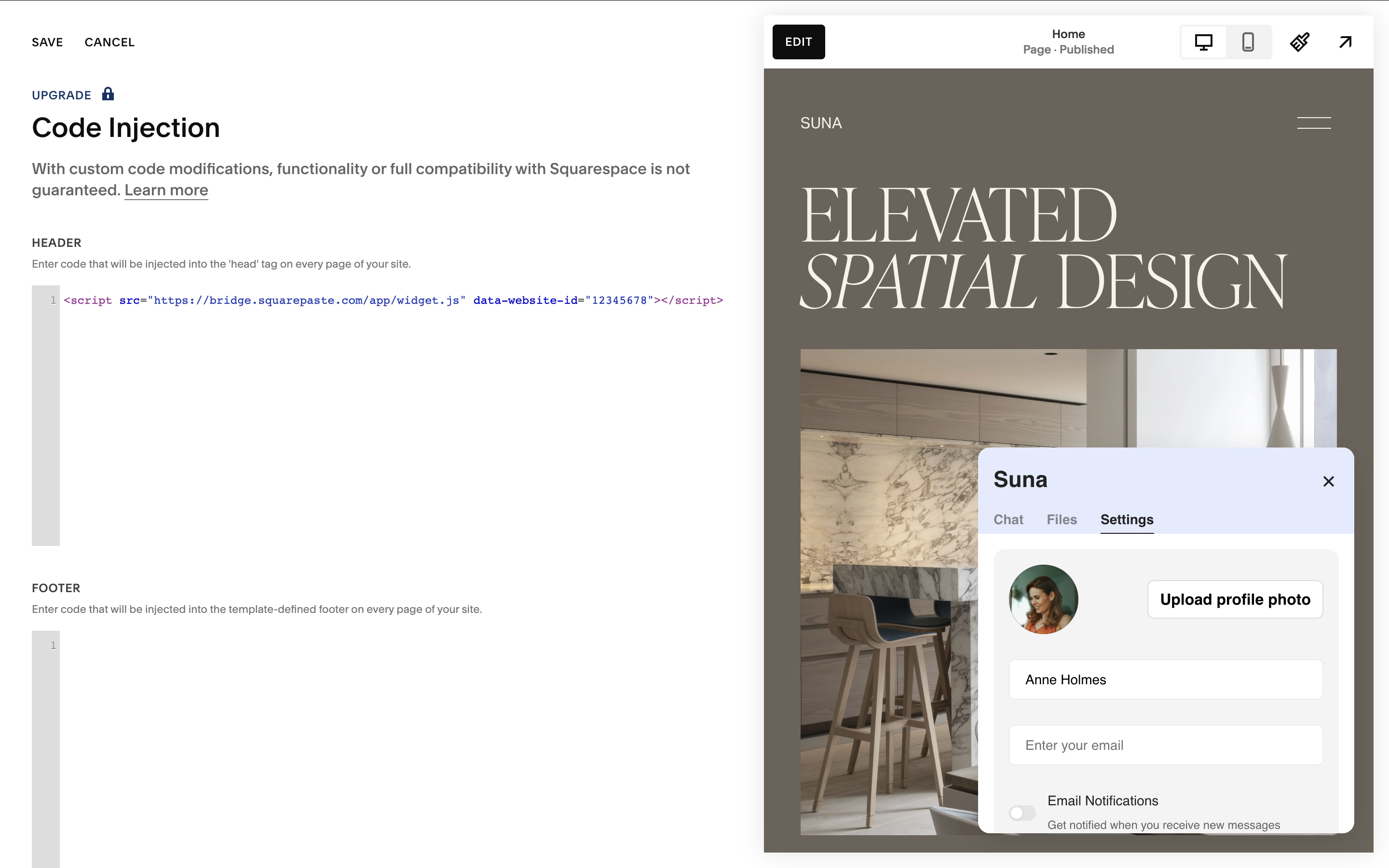Viewport: 1389px width, 868px height.
Task: Switch to the Chat tab
Action: (1008, 519)
